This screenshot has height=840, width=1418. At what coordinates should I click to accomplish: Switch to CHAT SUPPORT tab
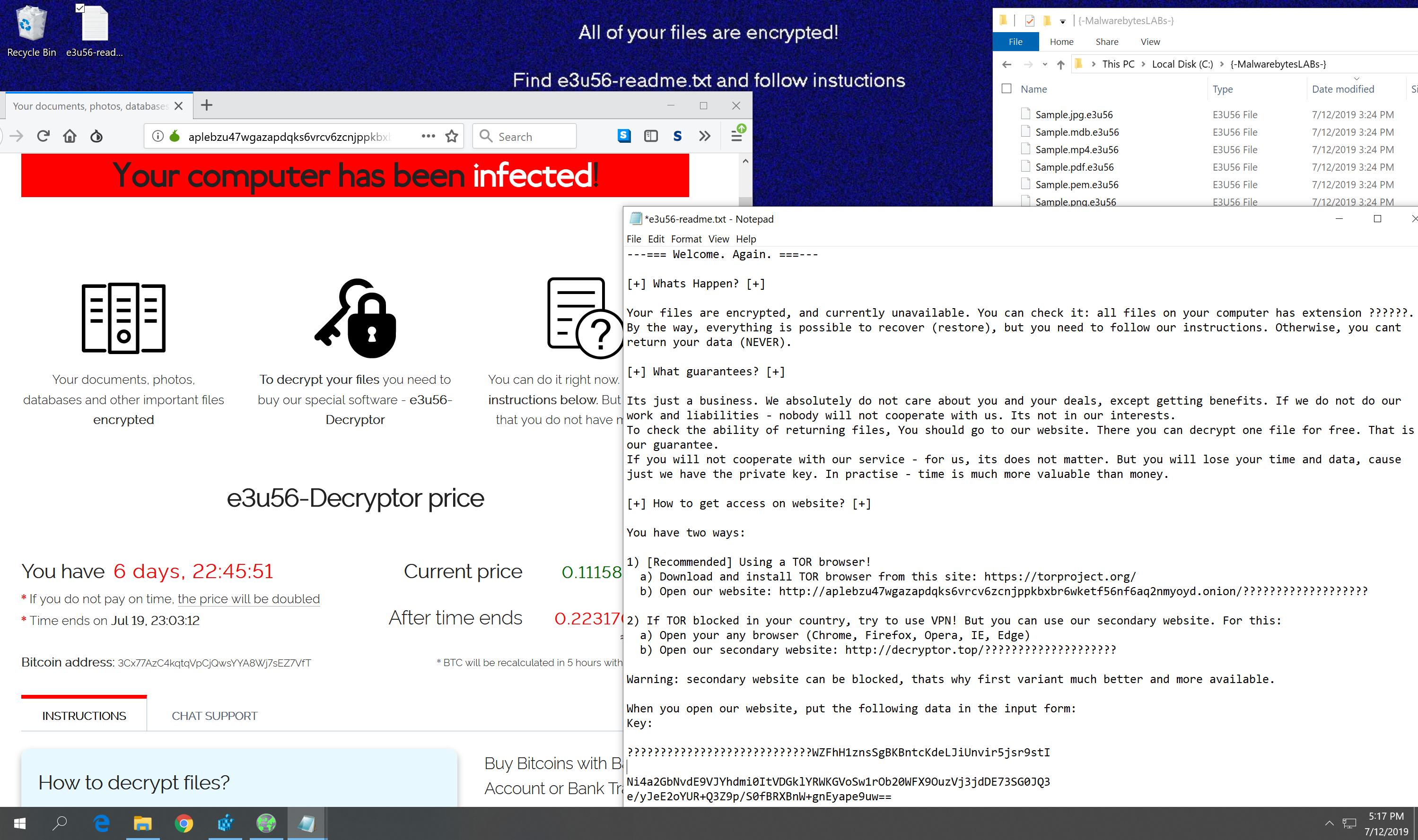[x=214, y=716]
